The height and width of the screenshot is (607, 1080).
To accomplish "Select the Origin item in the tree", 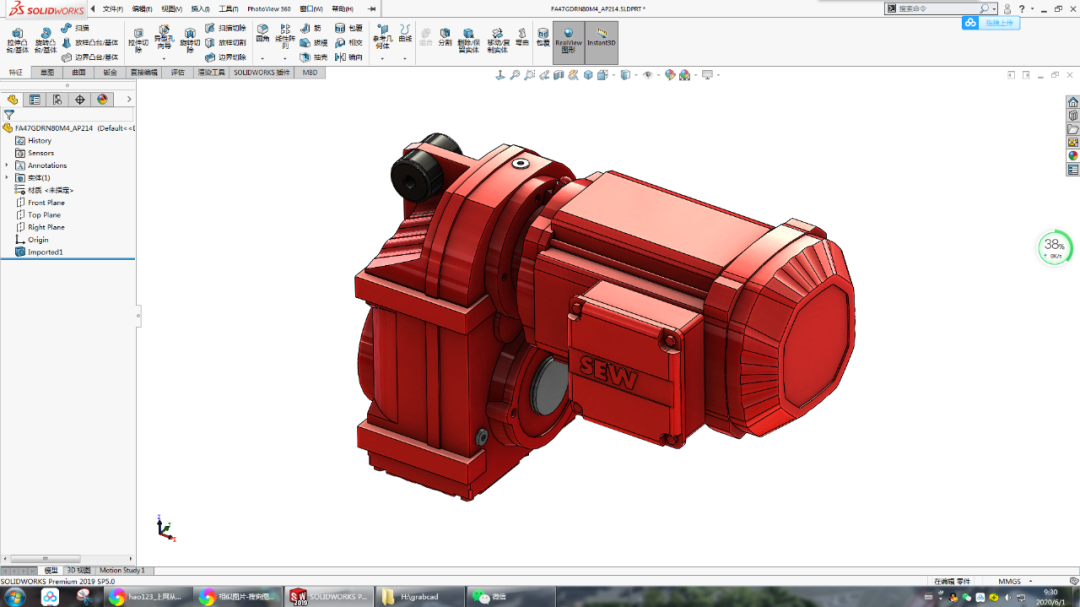I will point(32,240).
